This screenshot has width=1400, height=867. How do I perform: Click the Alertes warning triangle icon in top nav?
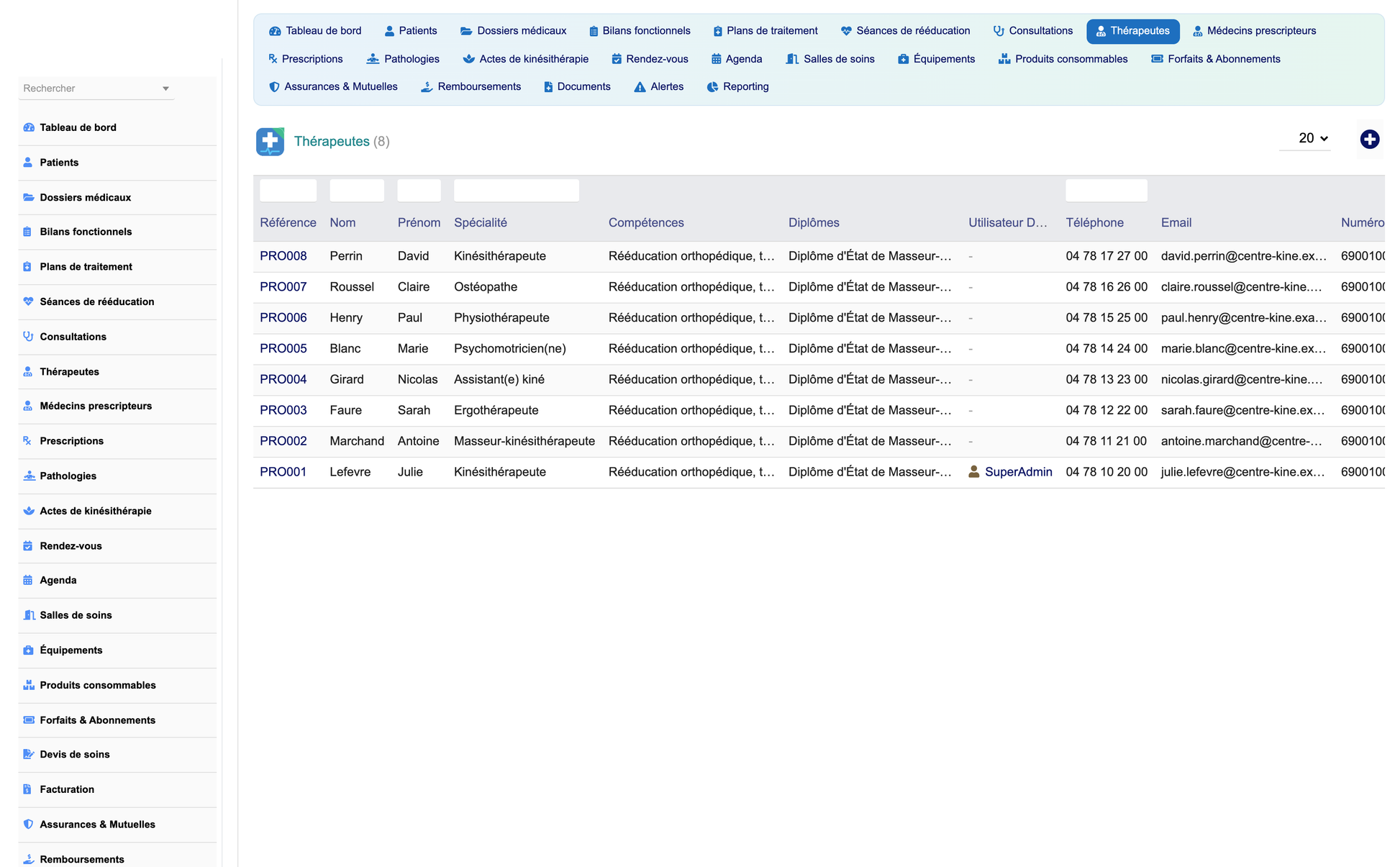click(x=640, y=87)
